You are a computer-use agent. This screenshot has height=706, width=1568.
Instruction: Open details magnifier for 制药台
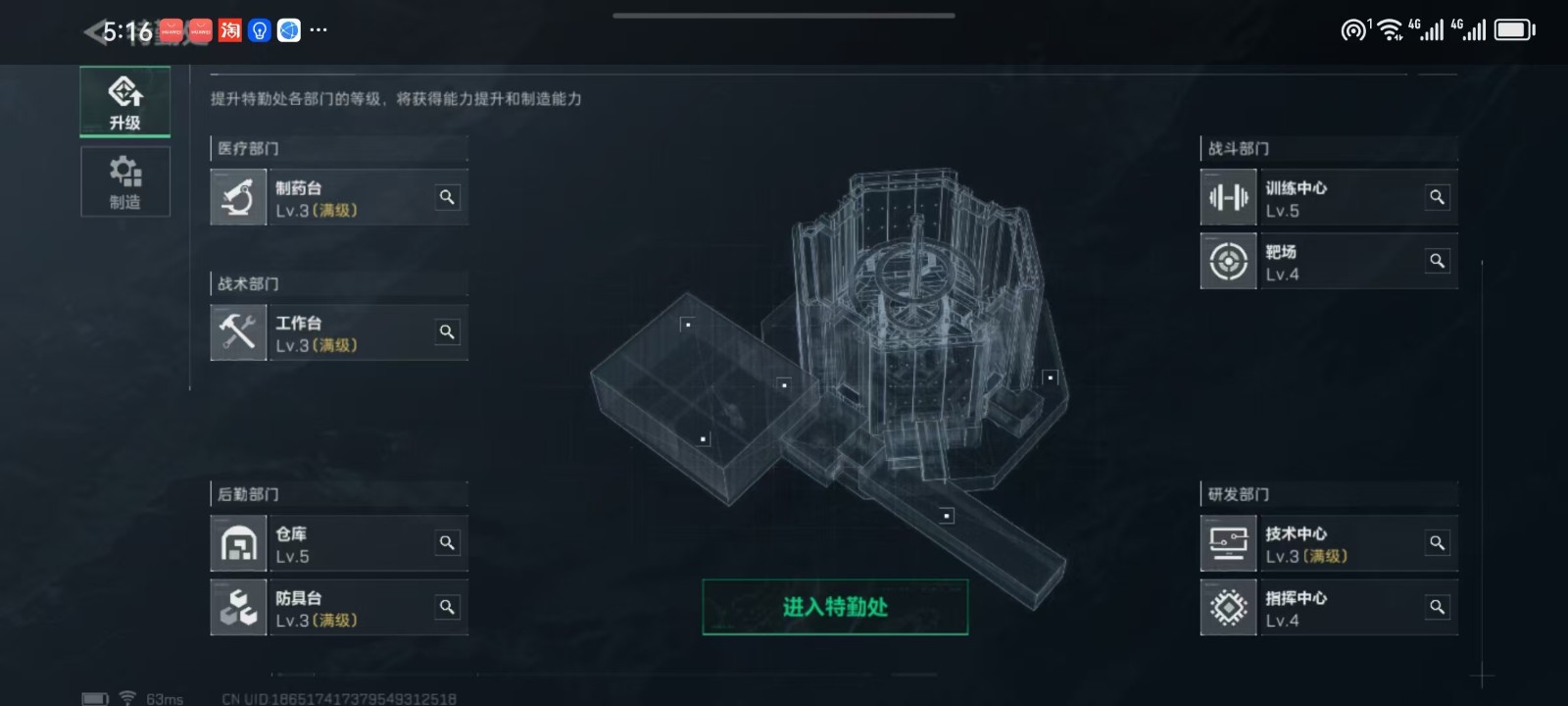[447, 197]
